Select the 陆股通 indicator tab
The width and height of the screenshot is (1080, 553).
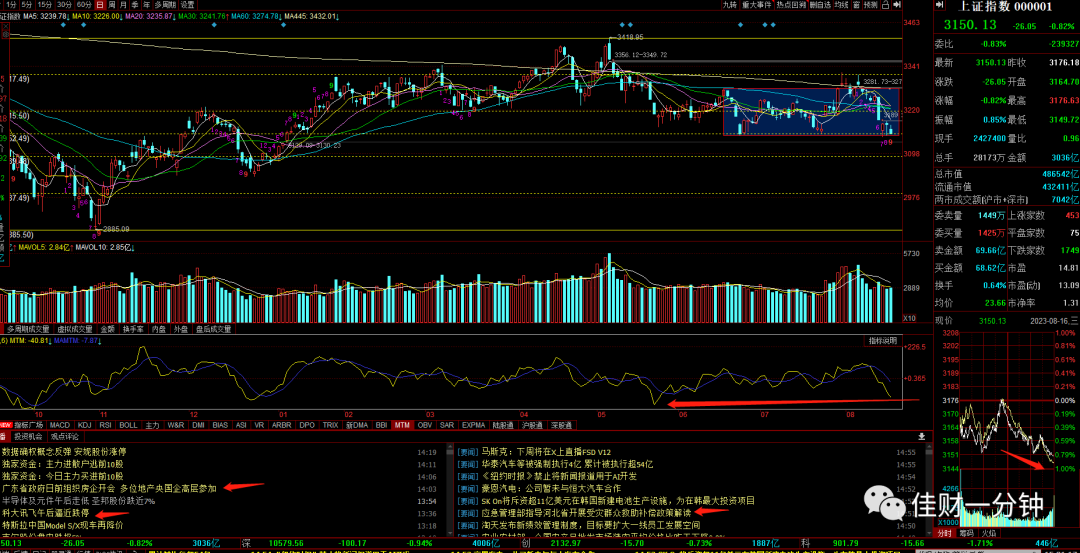(504, 425)
